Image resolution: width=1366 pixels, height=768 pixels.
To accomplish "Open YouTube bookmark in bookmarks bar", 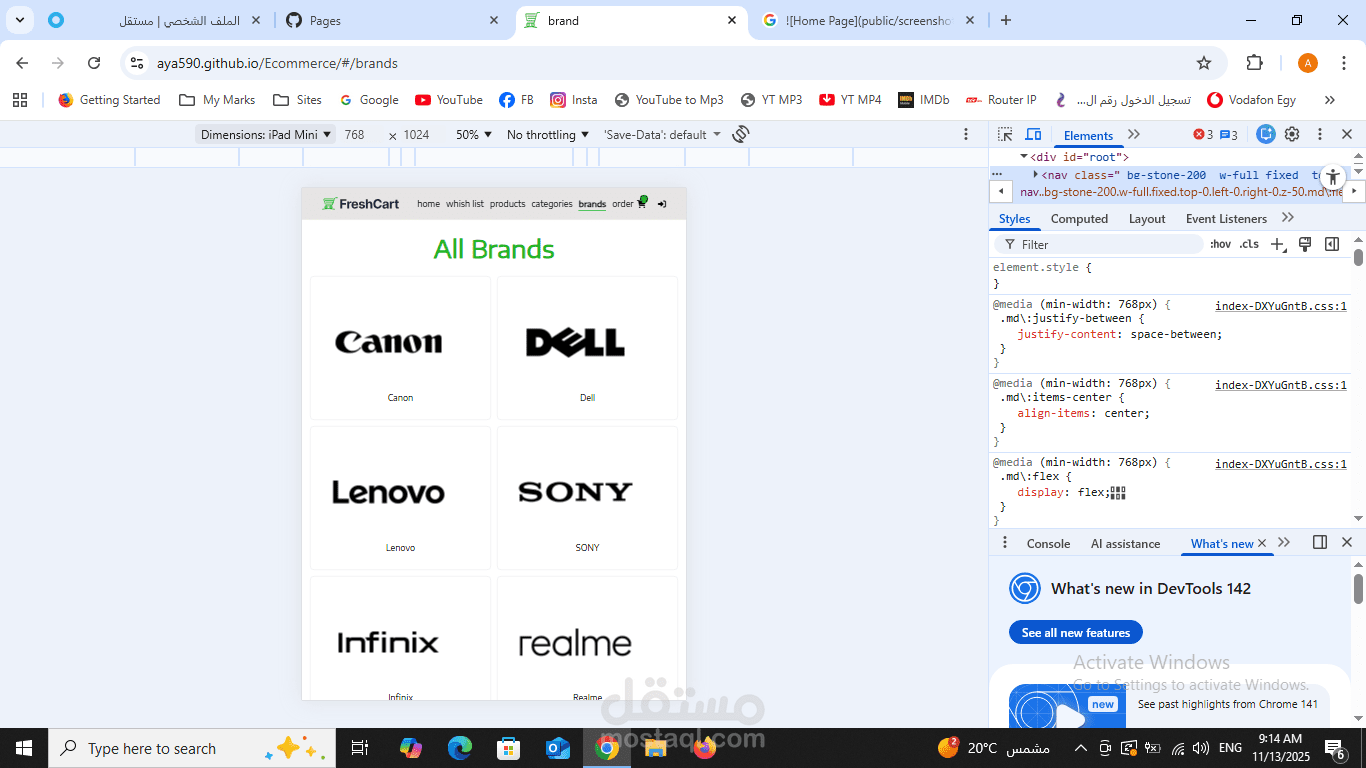I will coord(449,100).
